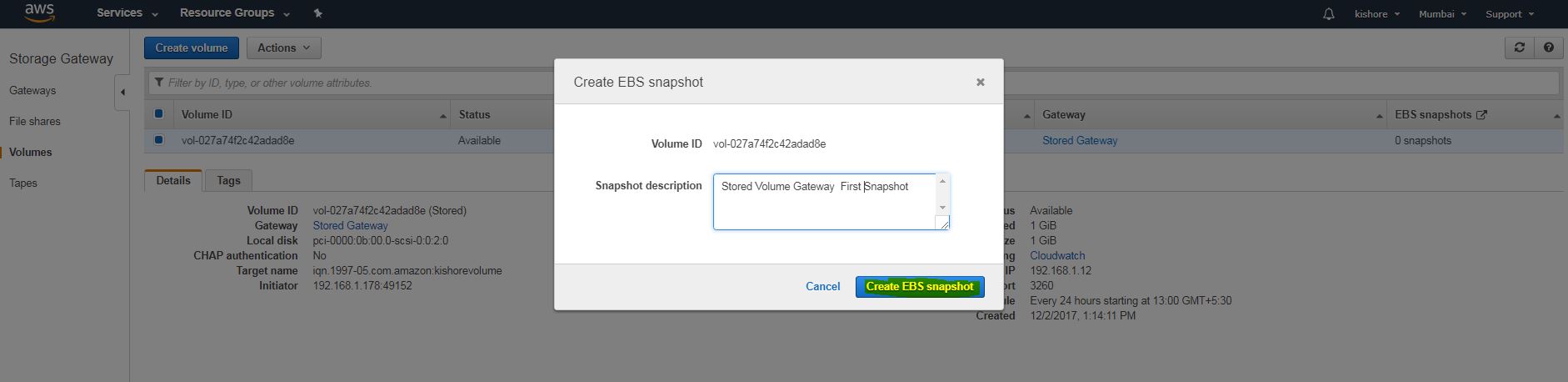Collapse the Storage Gateway side panel arrow
Image resolution: width=1568 pixels, height=382 pixels.
coord(122,92)
